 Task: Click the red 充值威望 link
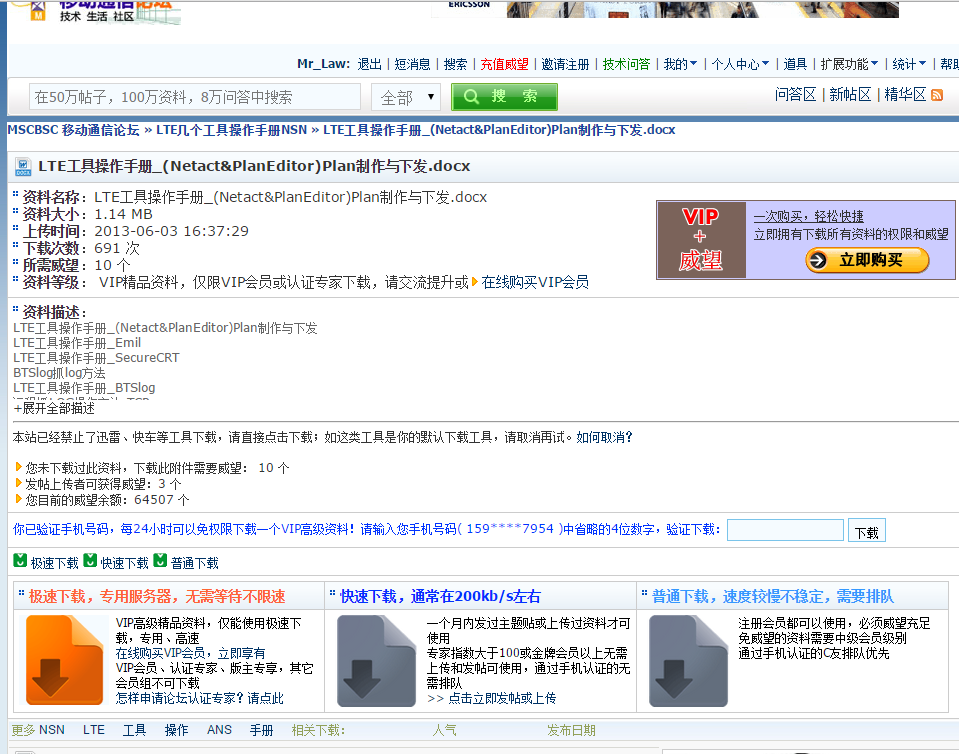(x=505, y=64)
